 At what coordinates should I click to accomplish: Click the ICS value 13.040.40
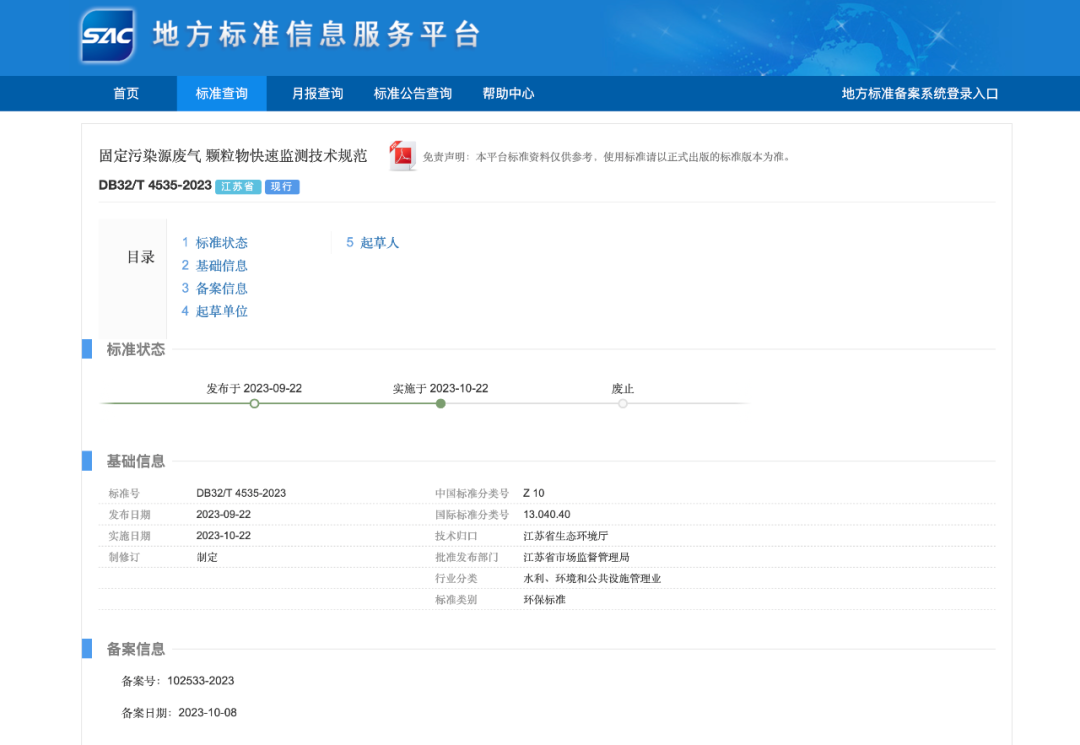547,514
